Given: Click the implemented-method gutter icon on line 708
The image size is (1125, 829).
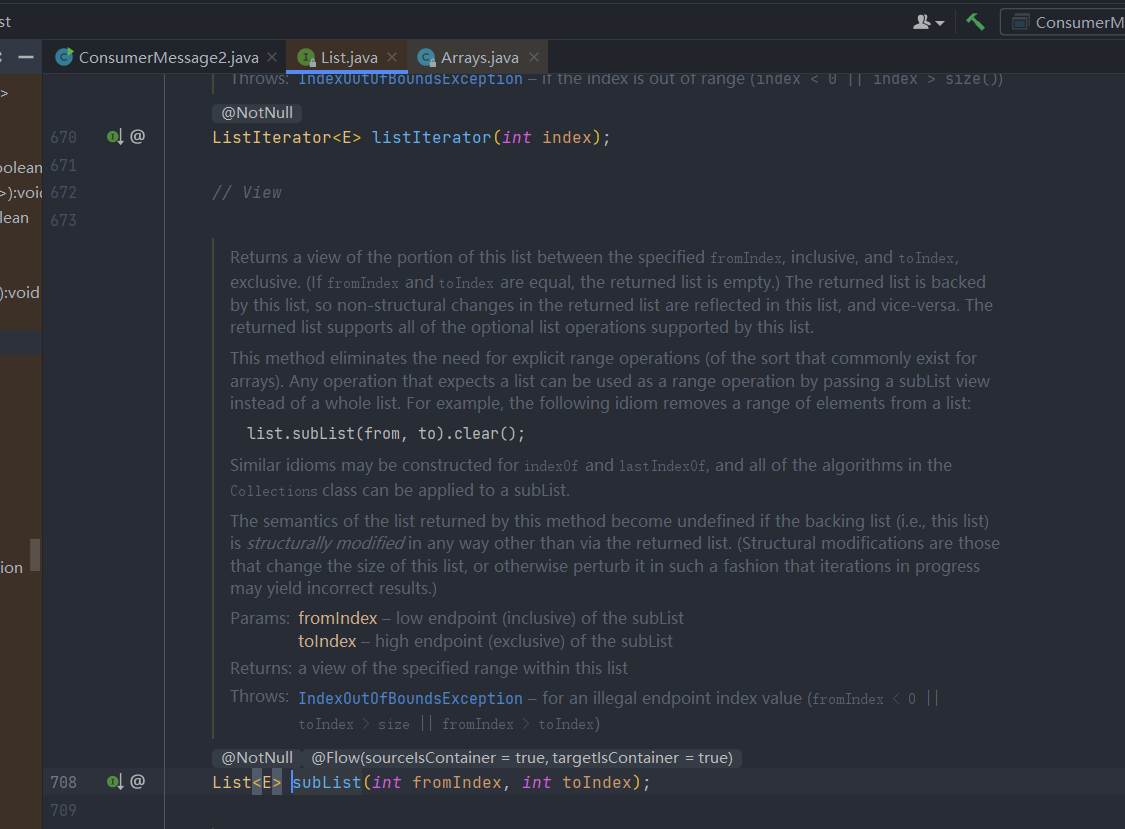Looking at the screenshot, I should pos(115,782).
